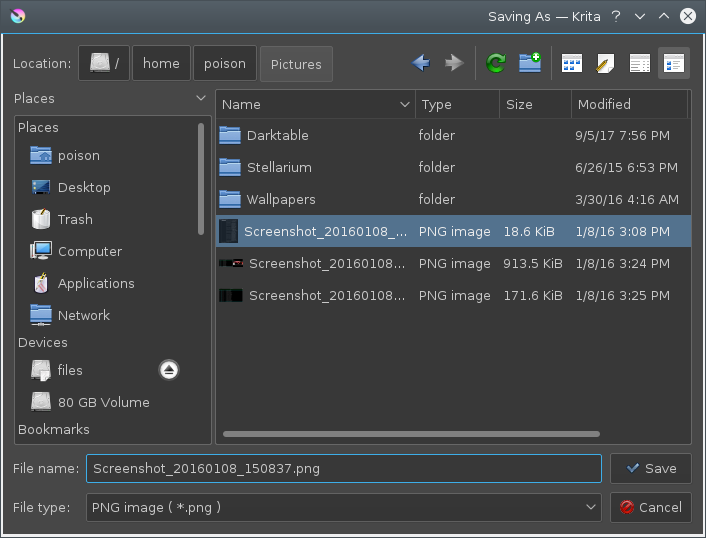Click the Stellarium folder icon
The image size is (706, 538).
pos(230,167)
